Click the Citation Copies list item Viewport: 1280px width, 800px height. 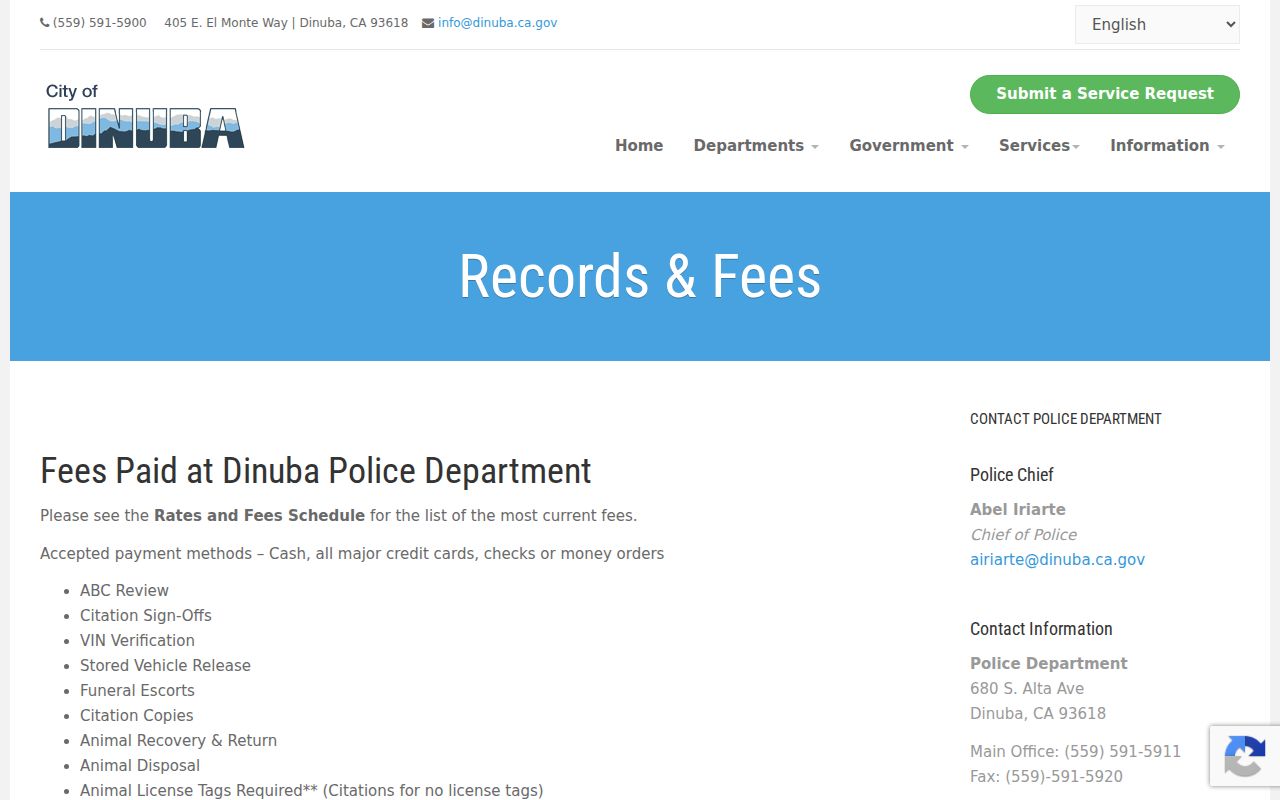coord(137,716)
